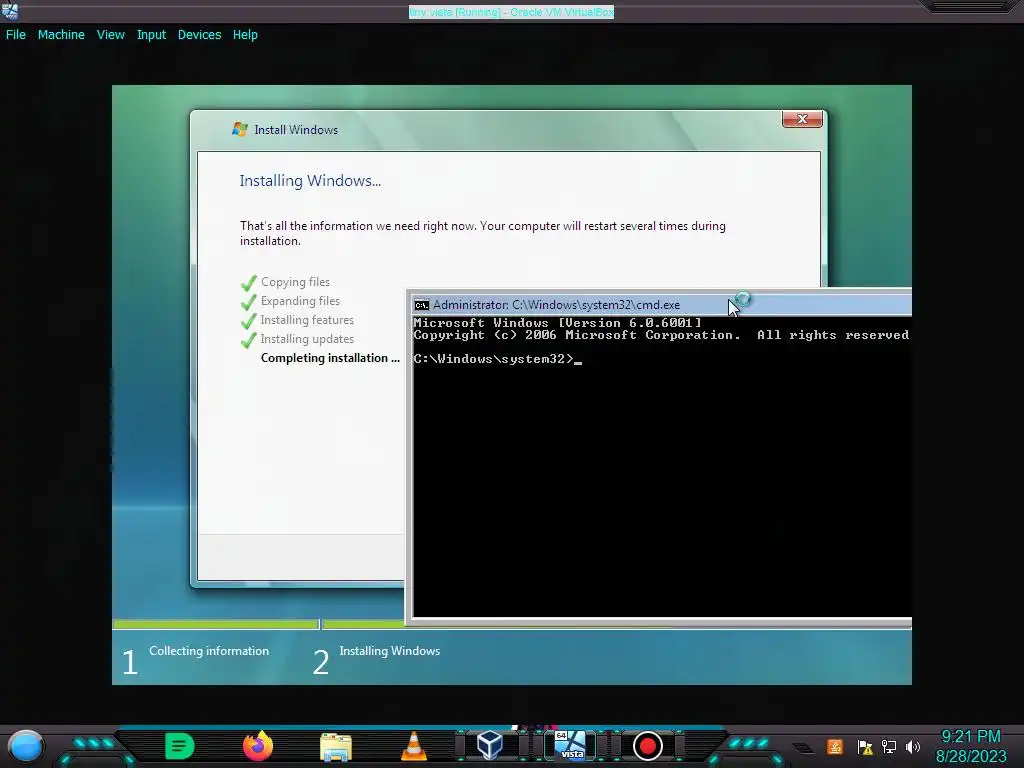
Task: Open the Input menu
Action: point(151,35)
